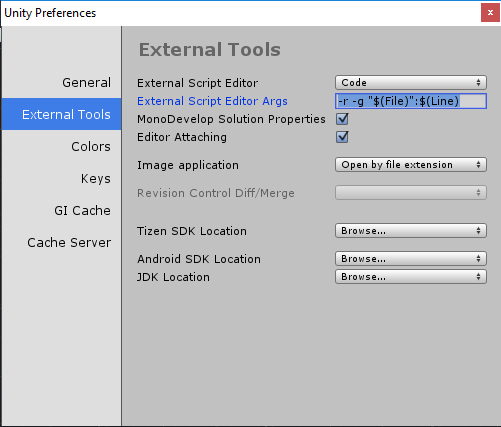
Task: Click the Unity Preferences window title
Action: pos(50,13)
